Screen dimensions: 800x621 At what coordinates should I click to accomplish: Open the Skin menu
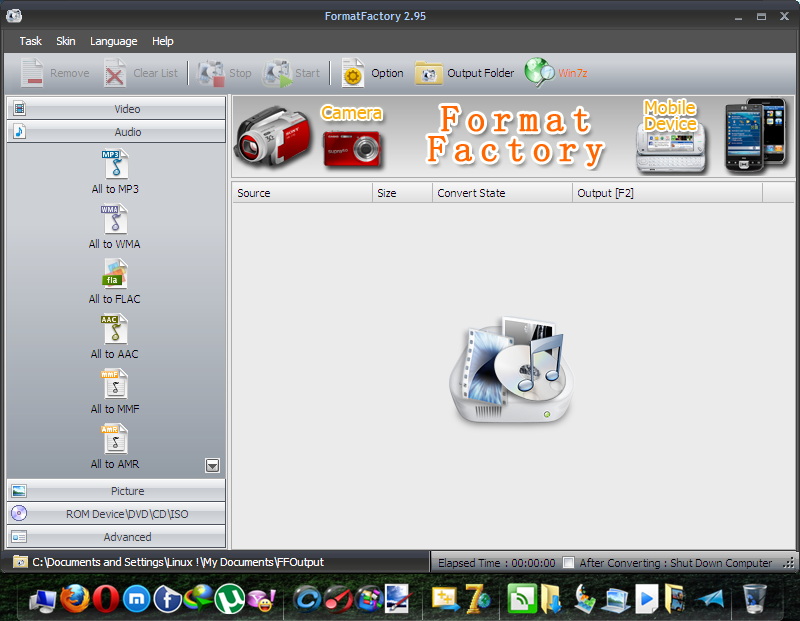coord(66,41)
